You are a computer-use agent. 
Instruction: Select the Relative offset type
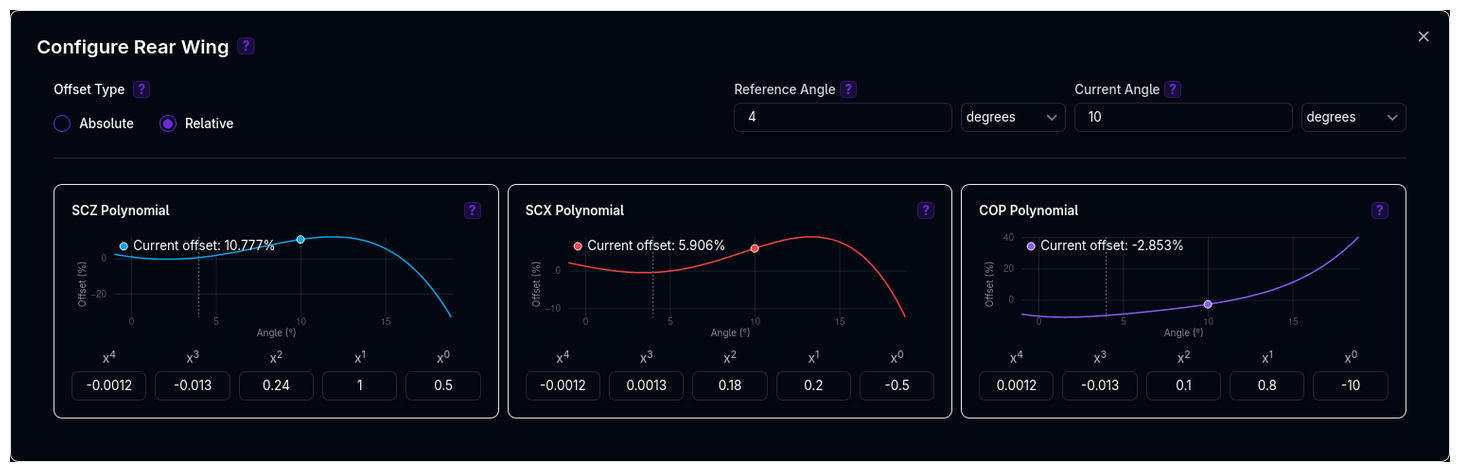coord(168,124)
